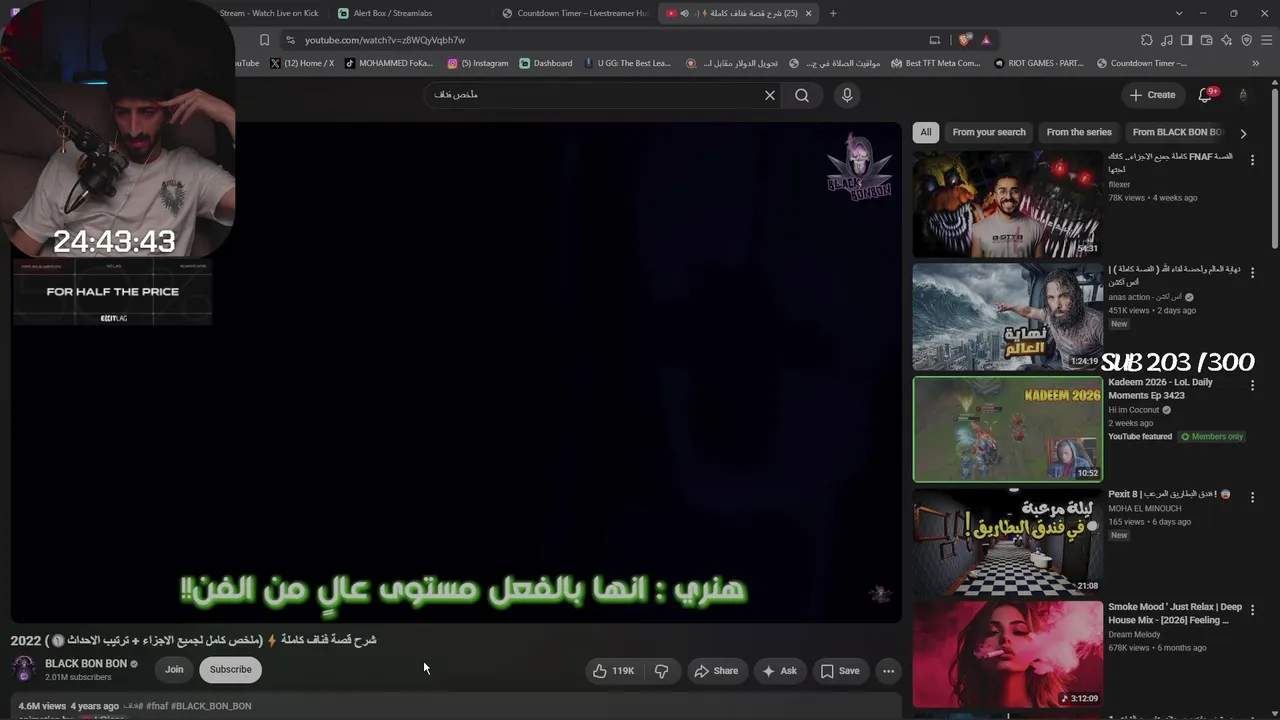Image resolution: width=1280 pixels, height=720 pixels.
Task: Subscribe to BLACK BON BON
Action: click(x=230, y=670)
